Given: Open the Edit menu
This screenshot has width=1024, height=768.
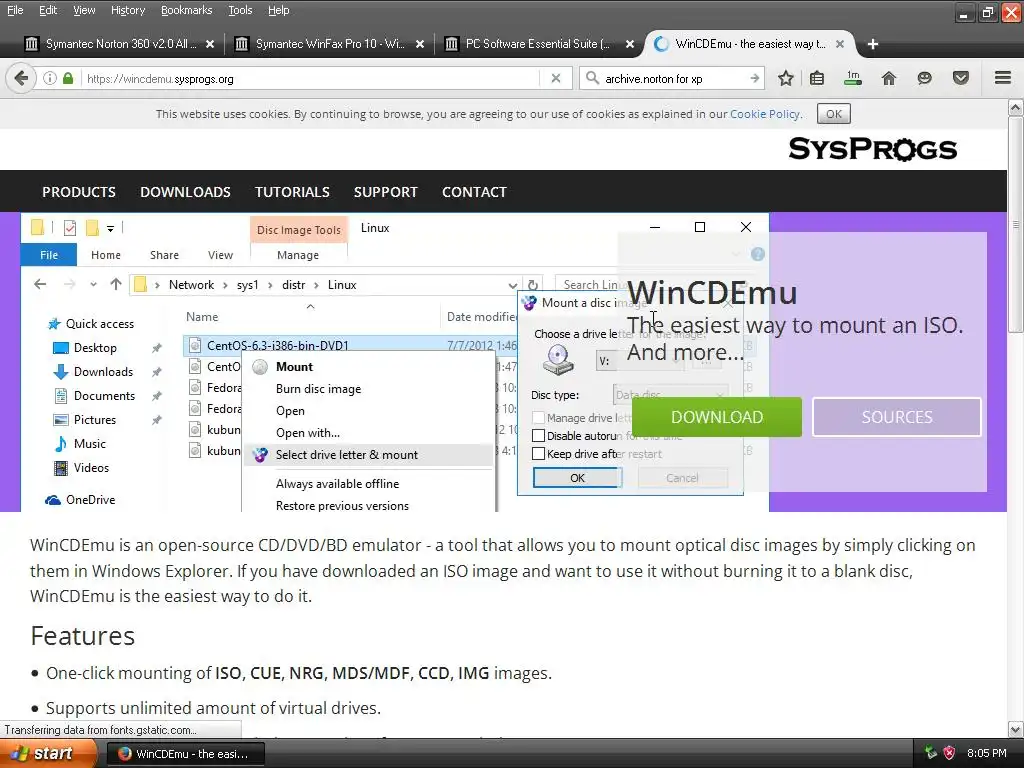Looking at the screenshot, I should (x=48, y=10).
